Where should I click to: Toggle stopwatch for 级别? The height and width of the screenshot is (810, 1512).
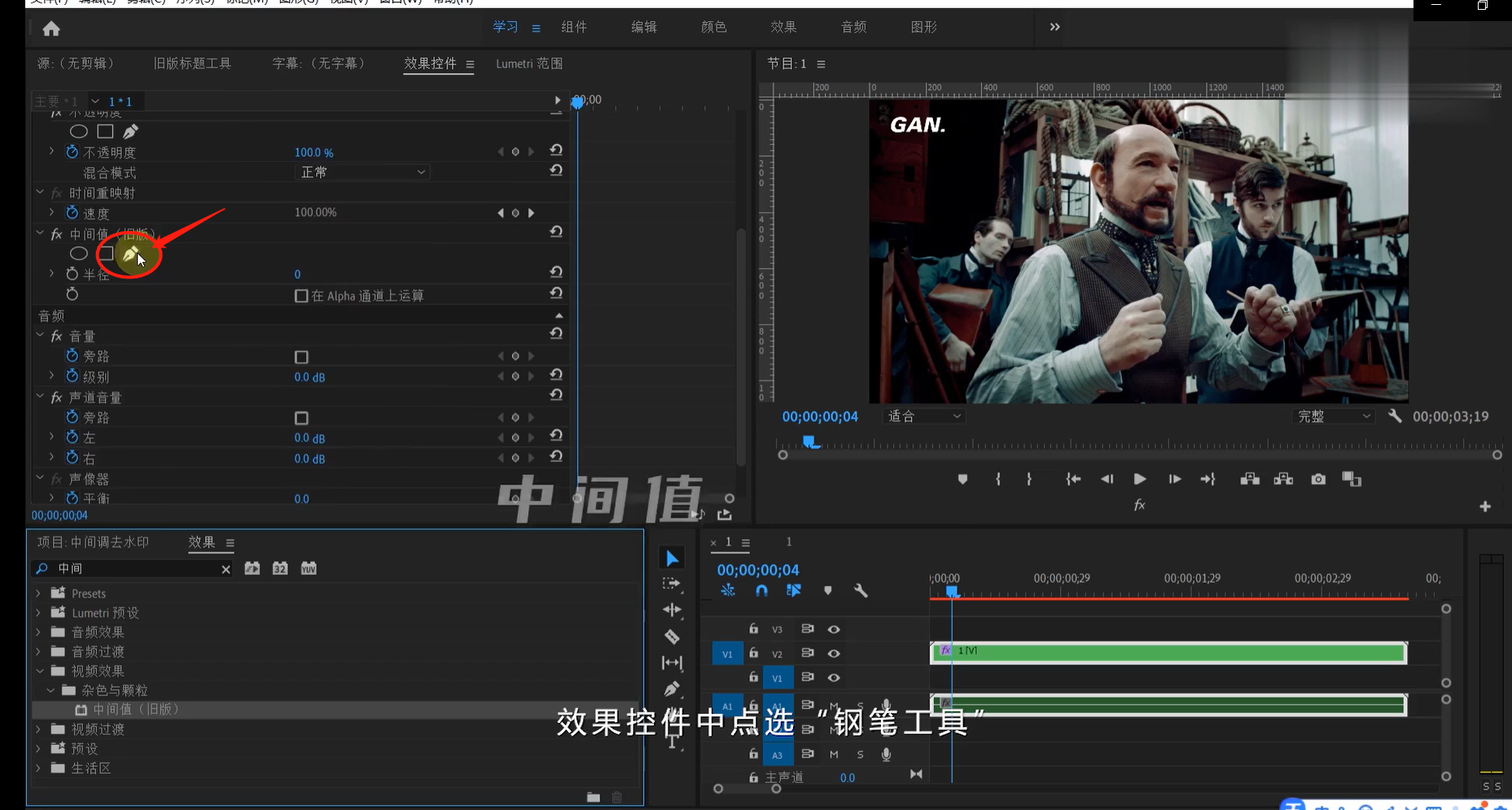coord(72,375)
